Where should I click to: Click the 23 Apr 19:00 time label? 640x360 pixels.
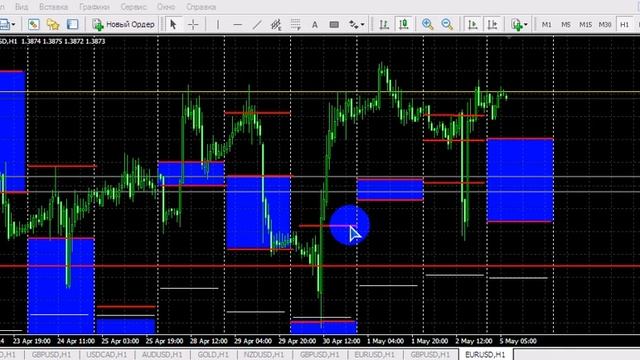click(x=32, y=341)
